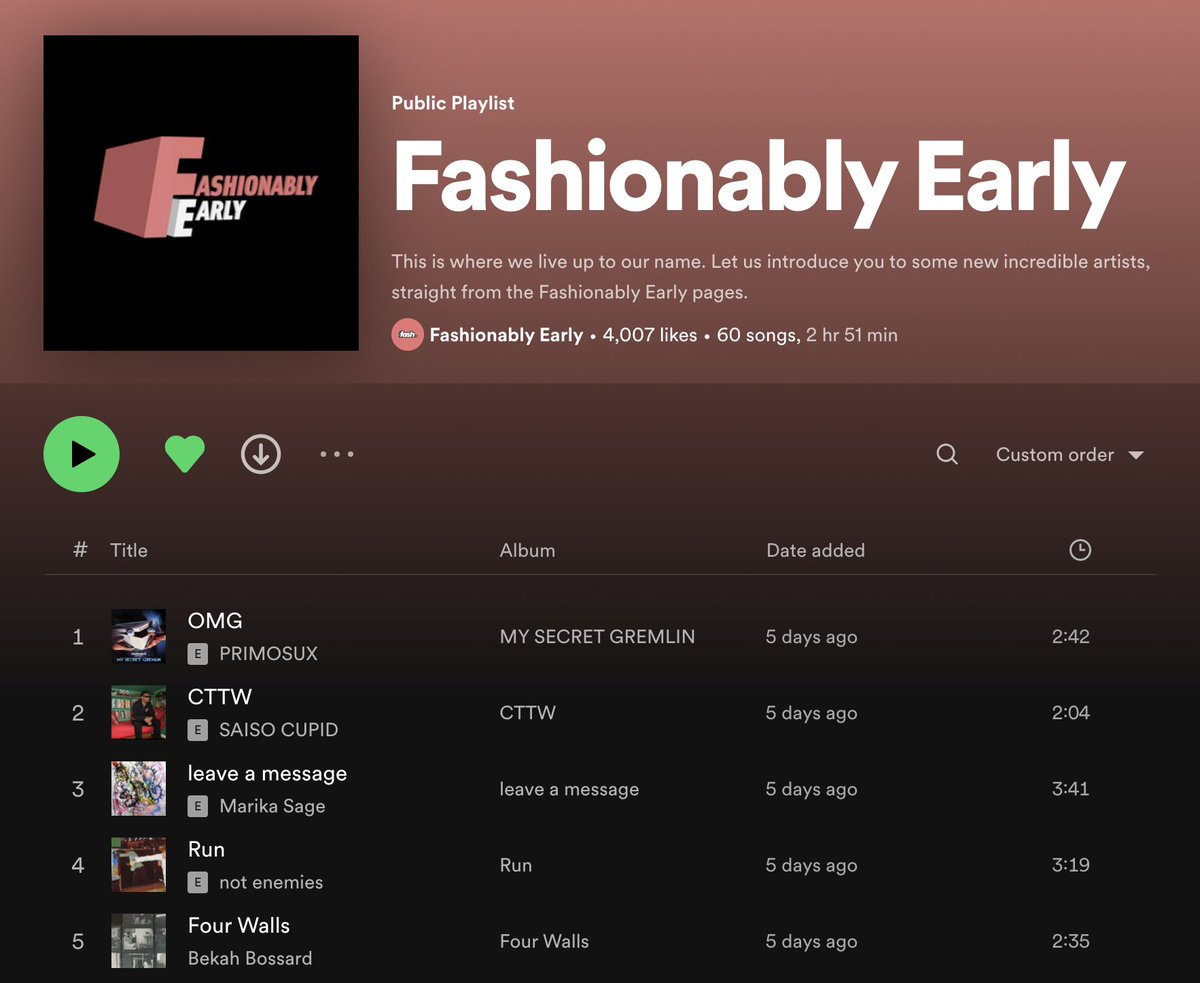Open the CTTW album link
Screen dimensions: 1200x983
[527, 713]
